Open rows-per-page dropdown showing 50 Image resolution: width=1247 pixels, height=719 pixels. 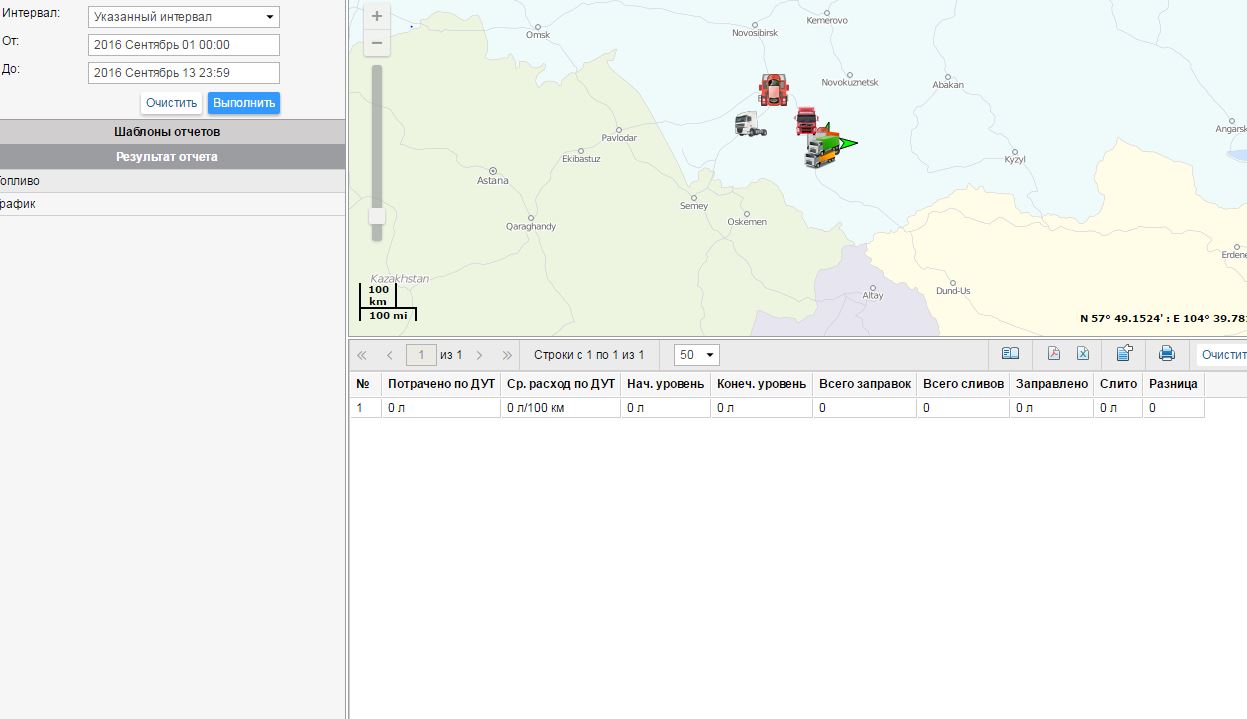point(697,355)
